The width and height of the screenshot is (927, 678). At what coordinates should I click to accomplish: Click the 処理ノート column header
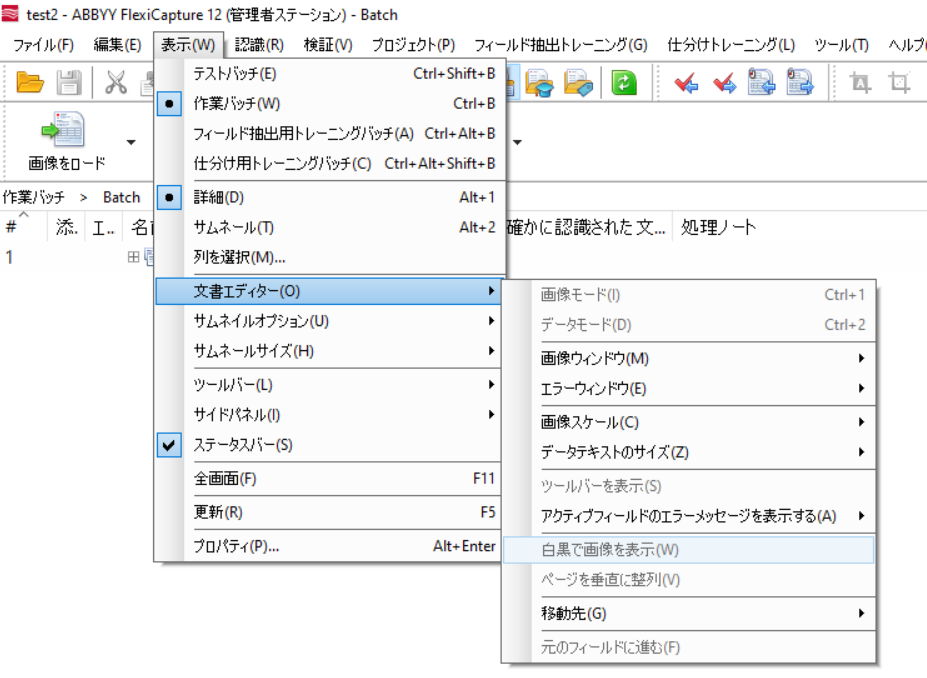(718, 226)
